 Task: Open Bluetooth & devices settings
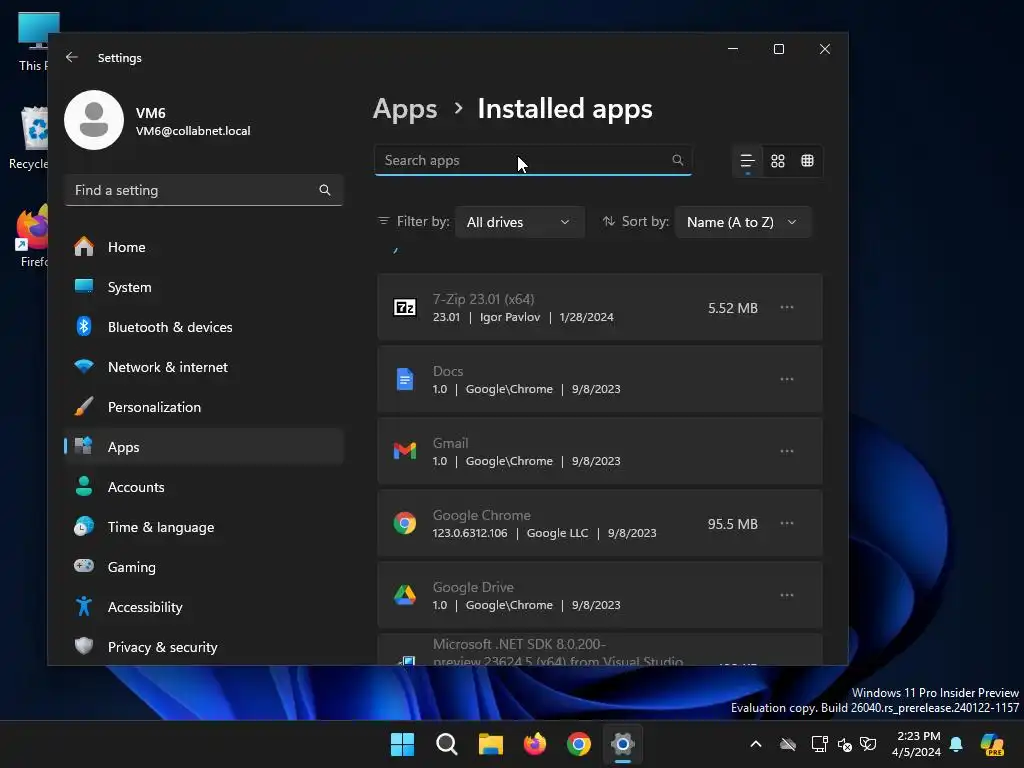tap(204, 327)
